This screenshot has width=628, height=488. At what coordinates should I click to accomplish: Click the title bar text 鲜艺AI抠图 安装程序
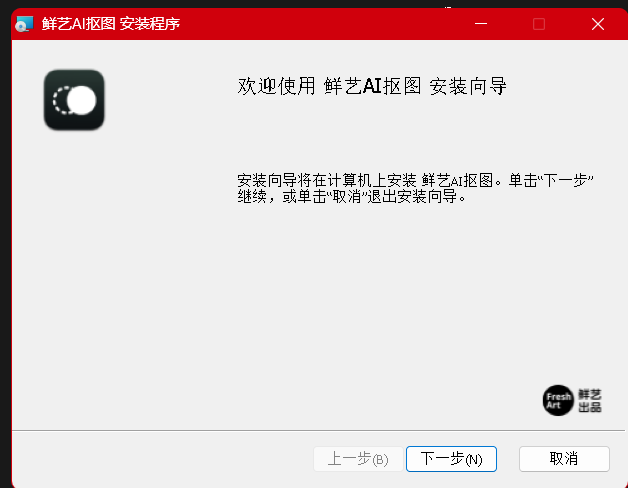coord(111,24)
